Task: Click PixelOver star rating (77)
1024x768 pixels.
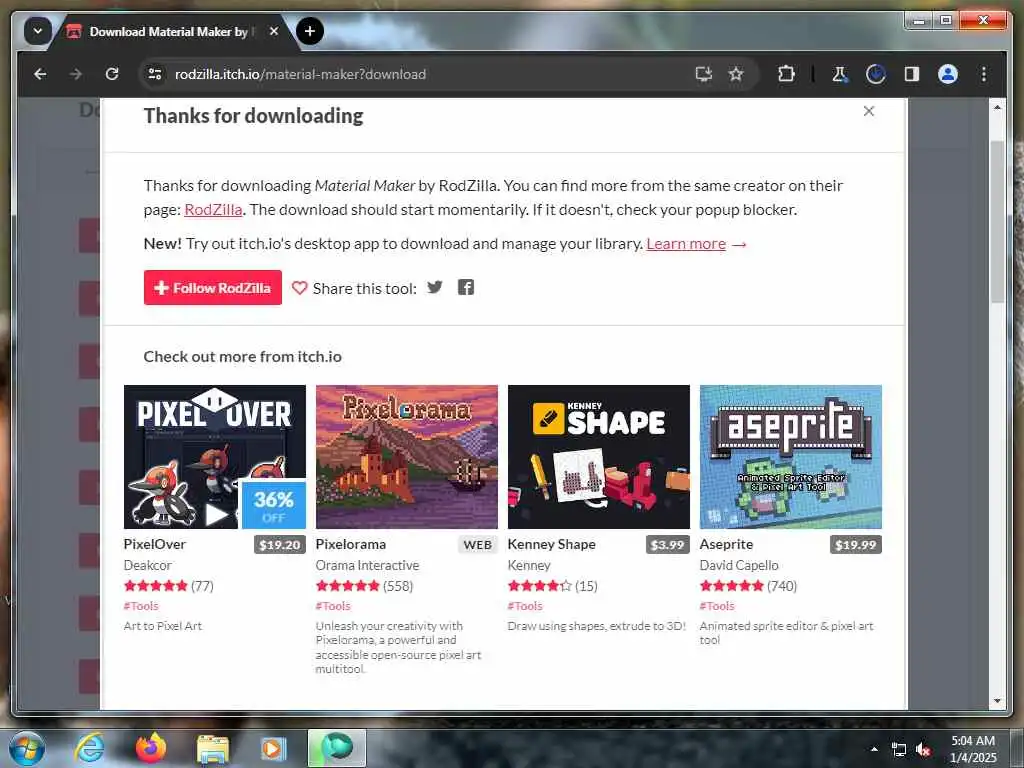Action: [168, 586]
